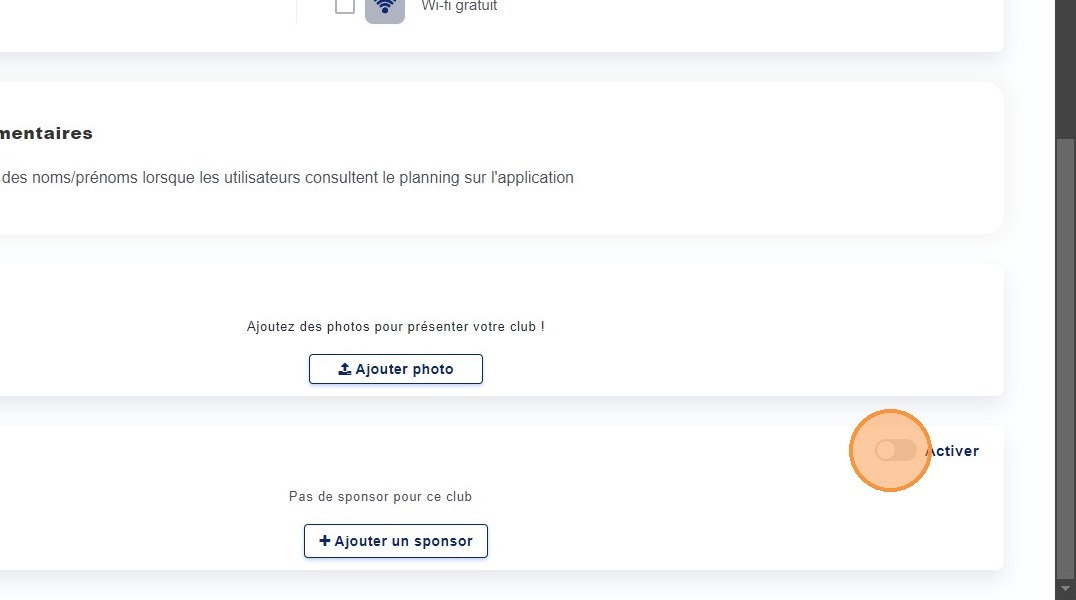Click the upload icon in Ajouter photo
The width and height of the screenshot is (1076, 600).
[344, 369]
